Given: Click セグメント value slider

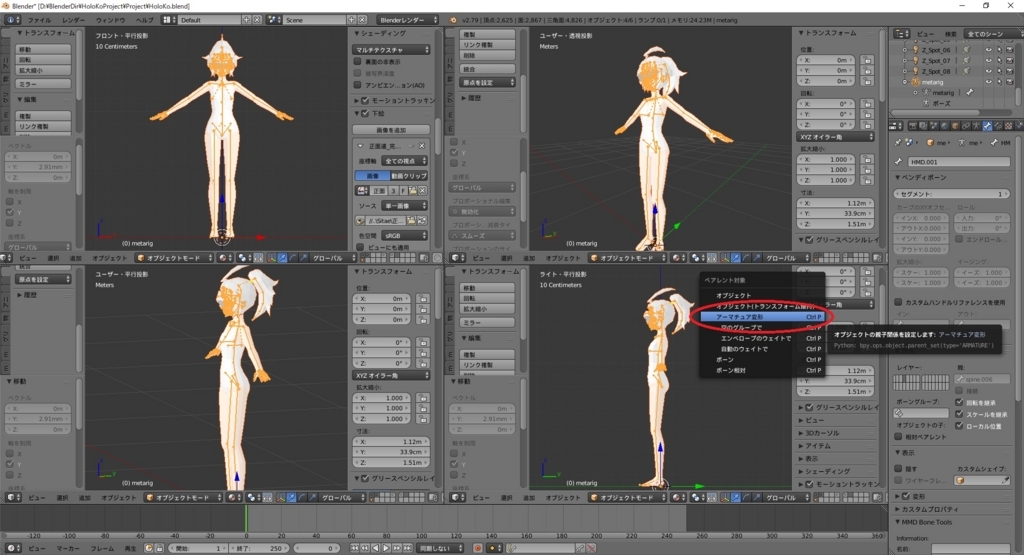Looking at the screenshot, I should click(x=952, y=194).
